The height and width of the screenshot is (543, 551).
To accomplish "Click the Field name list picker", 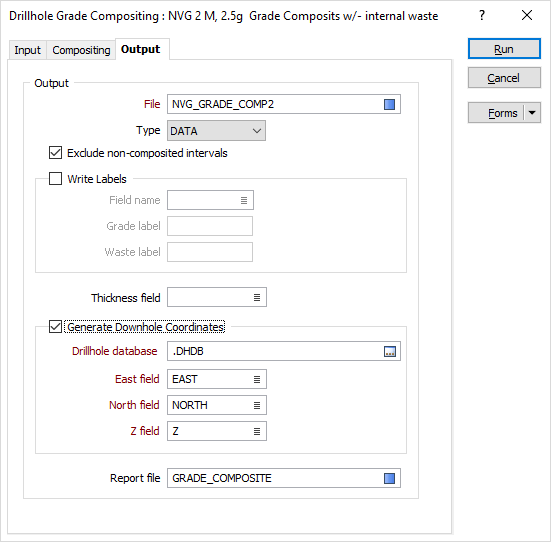I will pyautogui.click(x=244, y=200).
